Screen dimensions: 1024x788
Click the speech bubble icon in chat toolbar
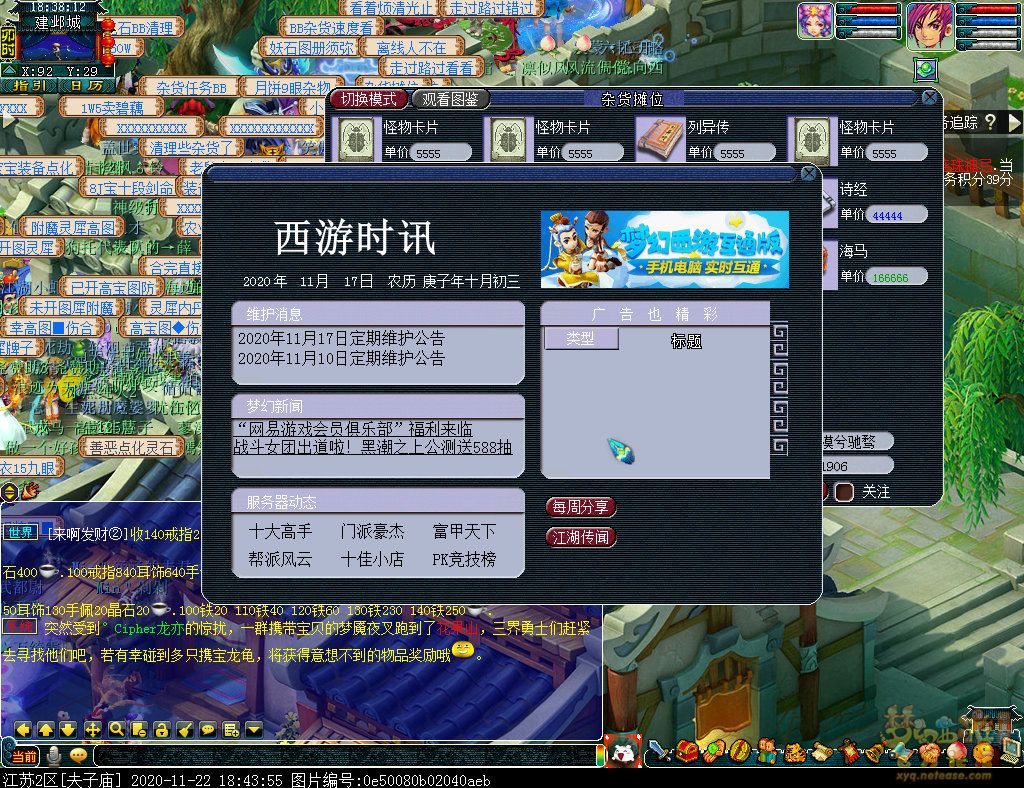pyautogui.click(x=208, y=729)
